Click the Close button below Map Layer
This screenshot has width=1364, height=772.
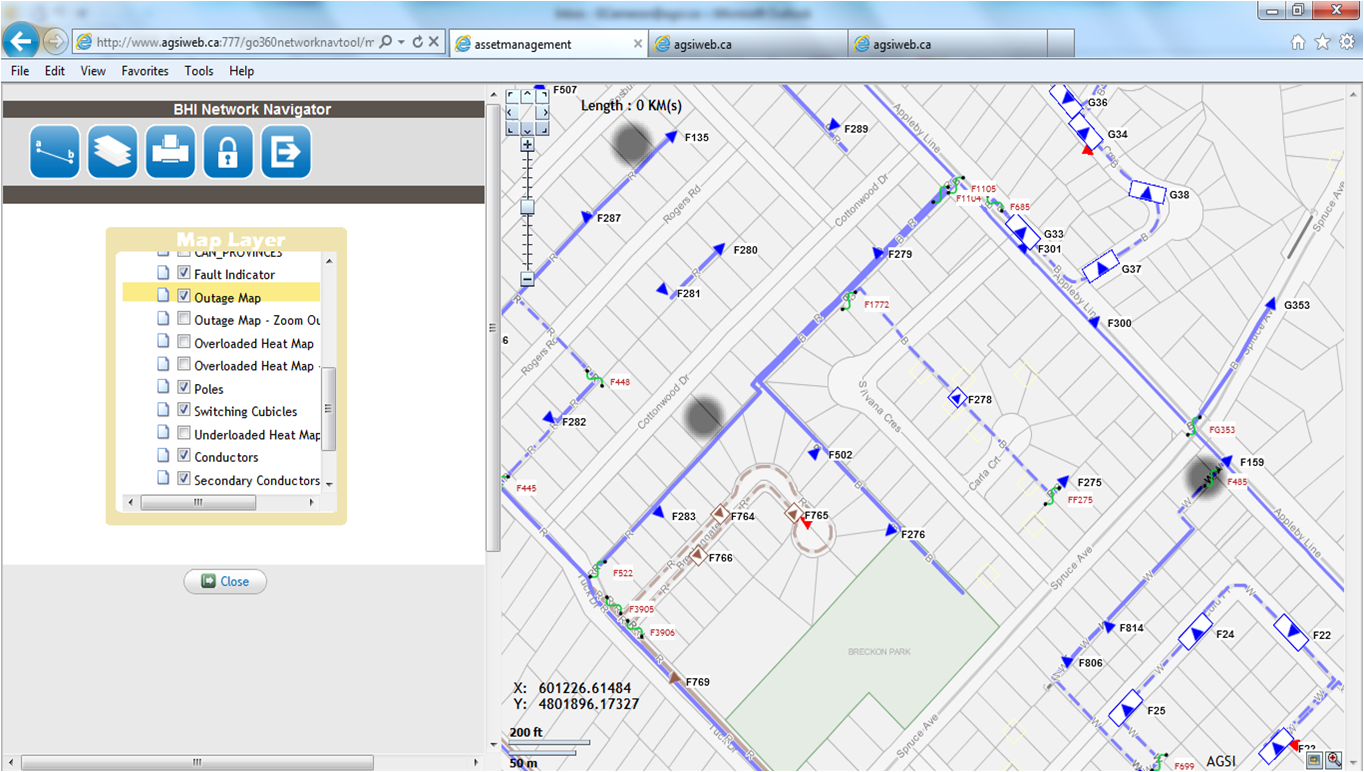[225, 581]
